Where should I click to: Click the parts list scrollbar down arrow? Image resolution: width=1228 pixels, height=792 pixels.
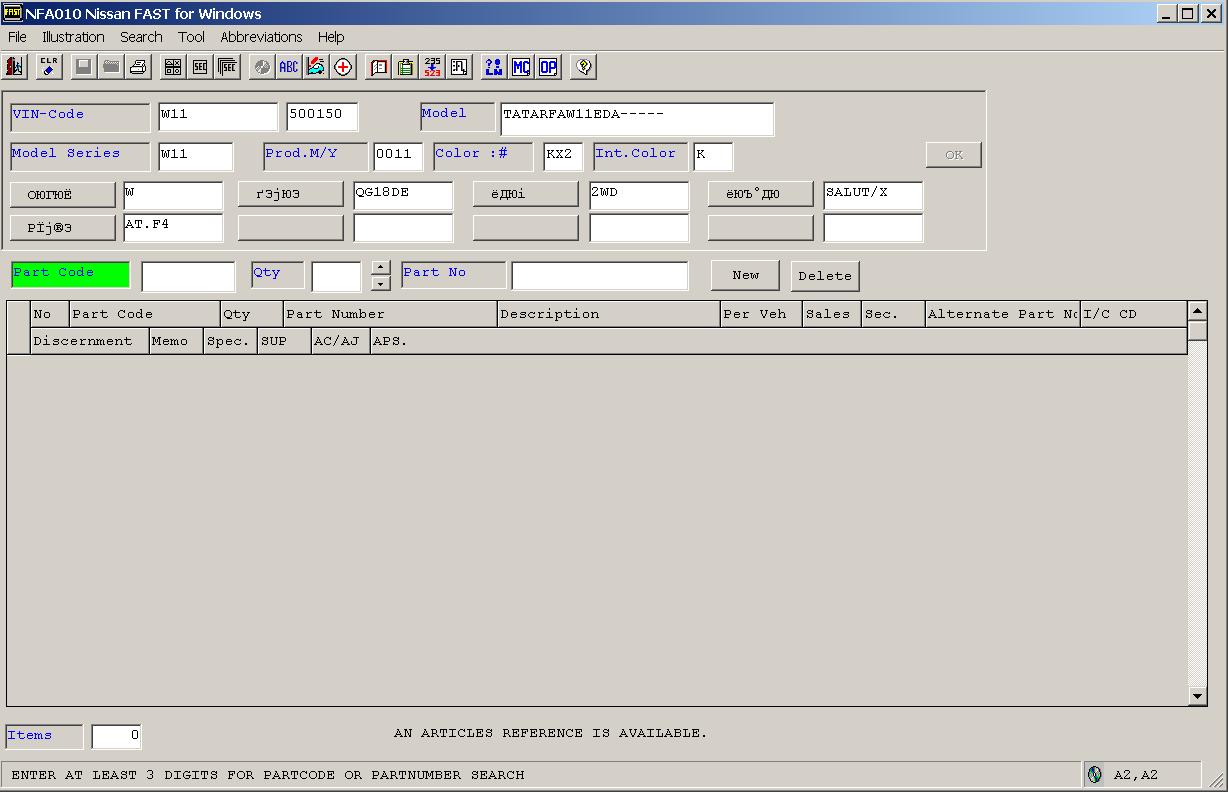(x=1197, y=696)
